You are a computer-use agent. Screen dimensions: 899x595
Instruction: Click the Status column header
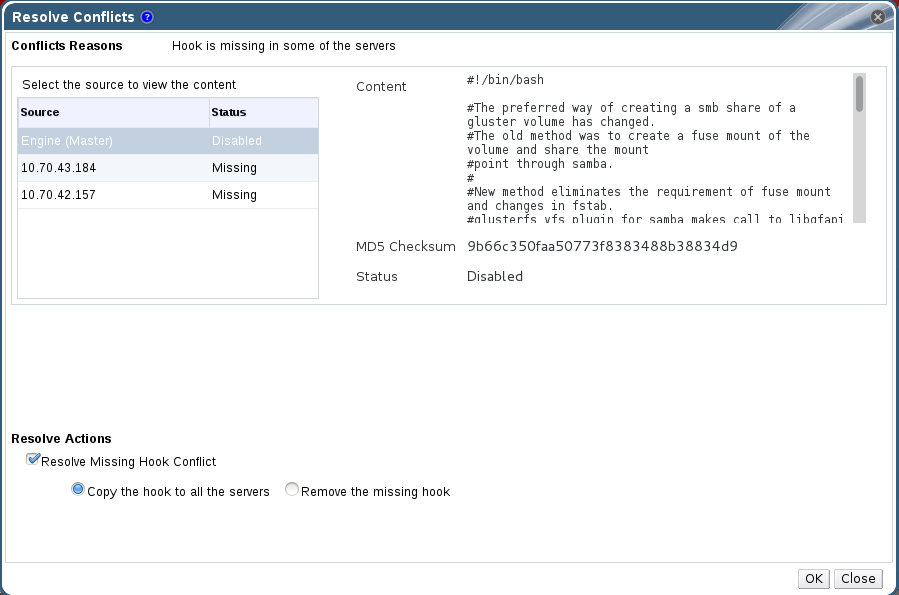click(263, 112)
